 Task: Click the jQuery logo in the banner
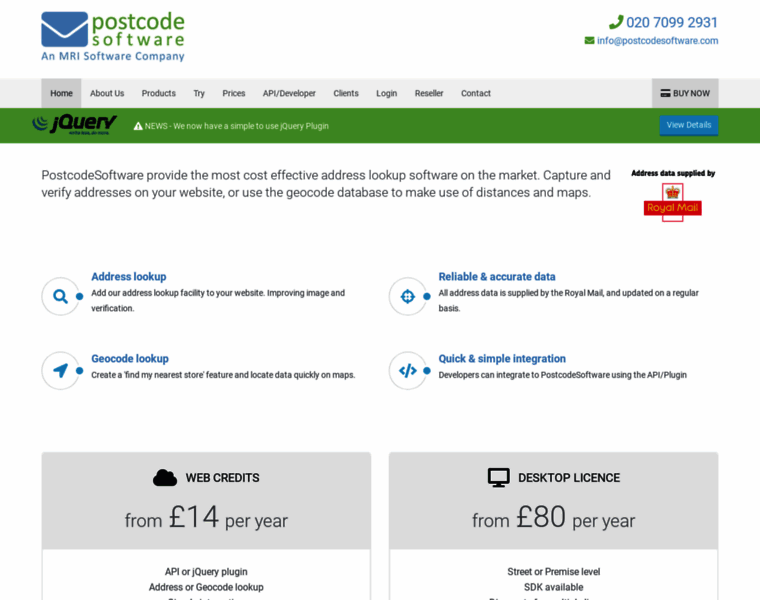pyautogui.click(x=74, y=125)
